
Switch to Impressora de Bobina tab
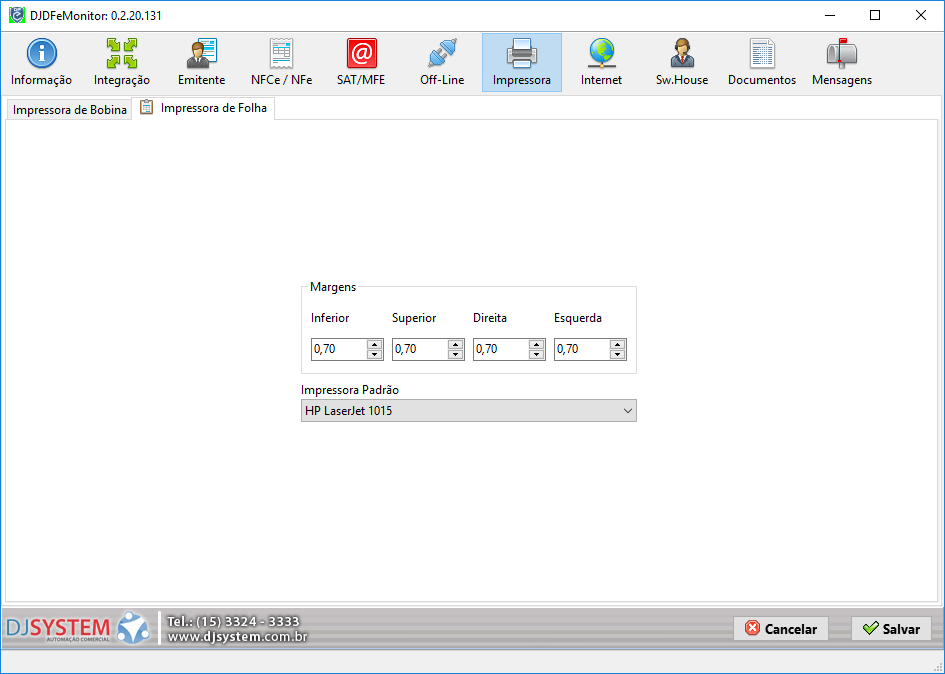69,110
